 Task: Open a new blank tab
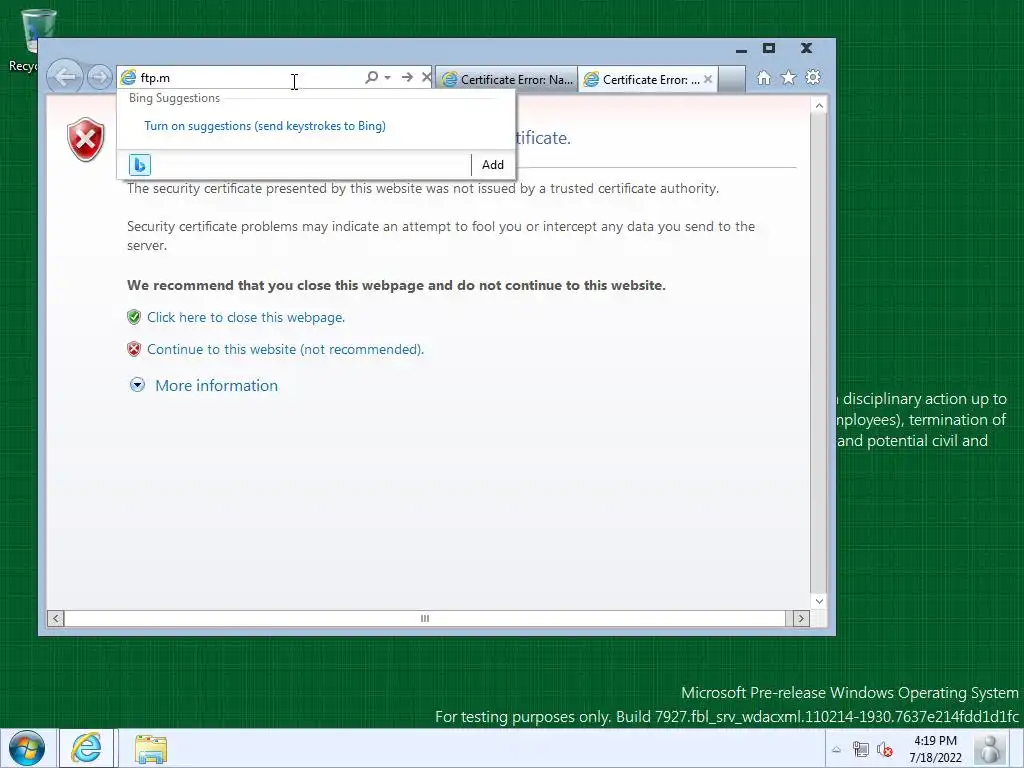pos(732,79)
